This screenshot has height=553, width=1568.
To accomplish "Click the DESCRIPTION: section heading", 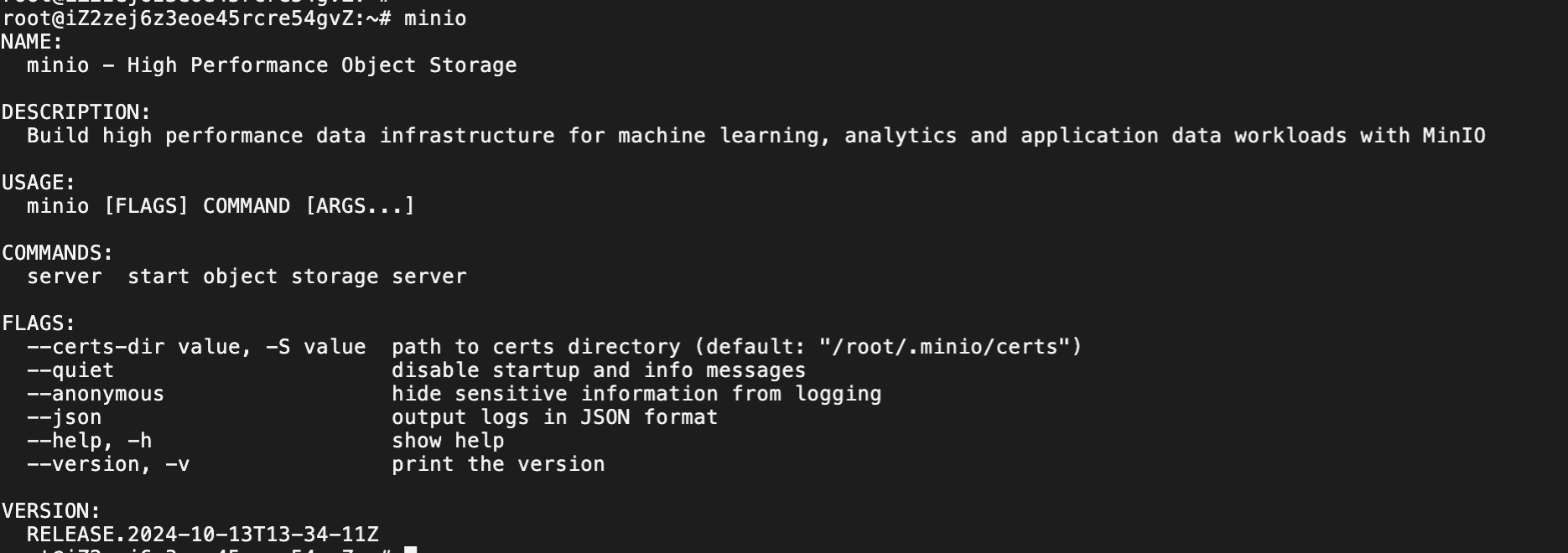I will point(75,112).
